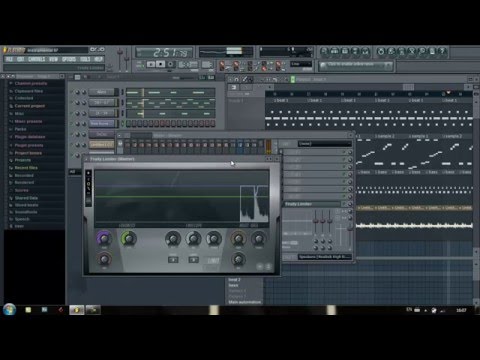Open the TOOLS menu
480x360 pixels.
coord(85,59)
